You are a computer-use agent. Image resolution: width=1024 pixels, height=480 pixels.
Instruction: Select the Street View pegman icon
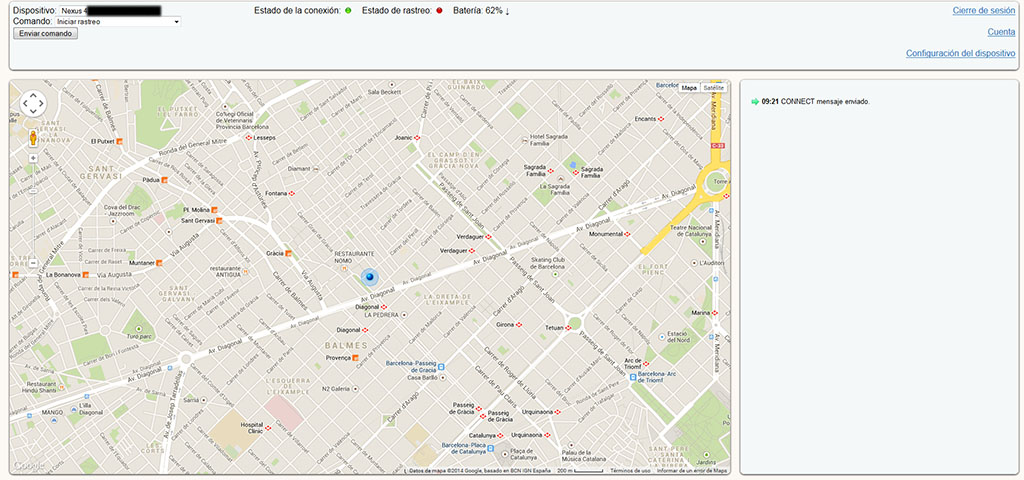coord(33,137)
